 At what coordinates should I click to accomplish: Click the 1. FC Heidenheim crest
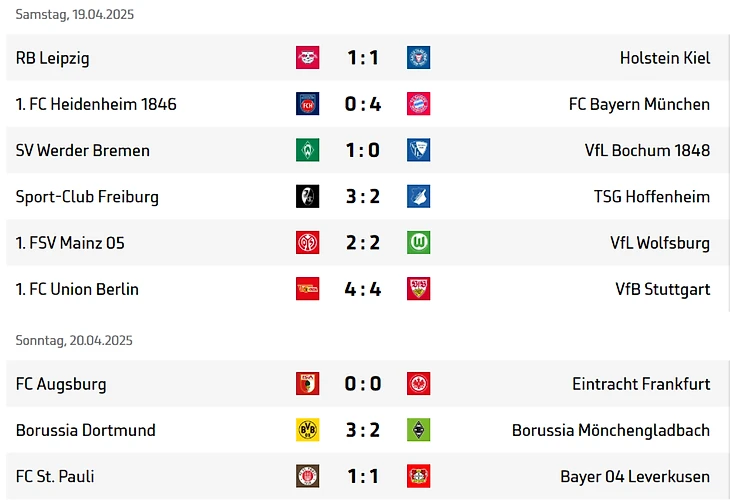click(307, 104)
